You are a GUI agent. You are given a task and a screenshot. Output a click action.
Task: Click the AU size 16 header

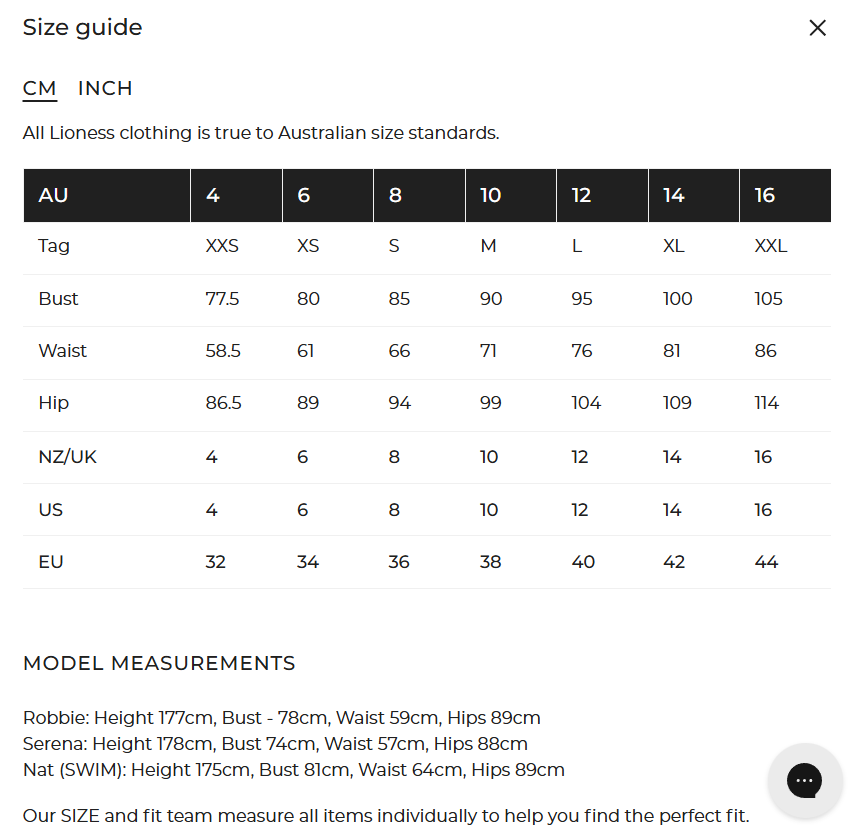765,195
